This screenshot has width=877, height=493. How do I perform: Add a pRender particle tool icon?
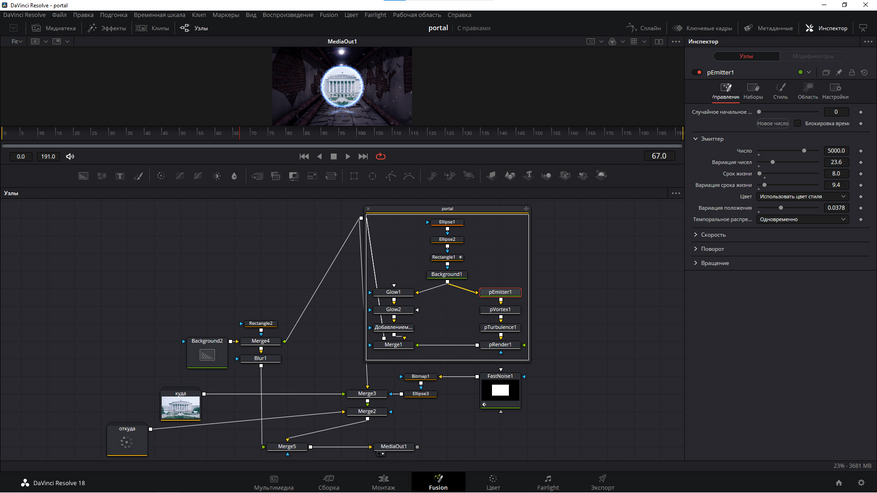coord(469,176)
